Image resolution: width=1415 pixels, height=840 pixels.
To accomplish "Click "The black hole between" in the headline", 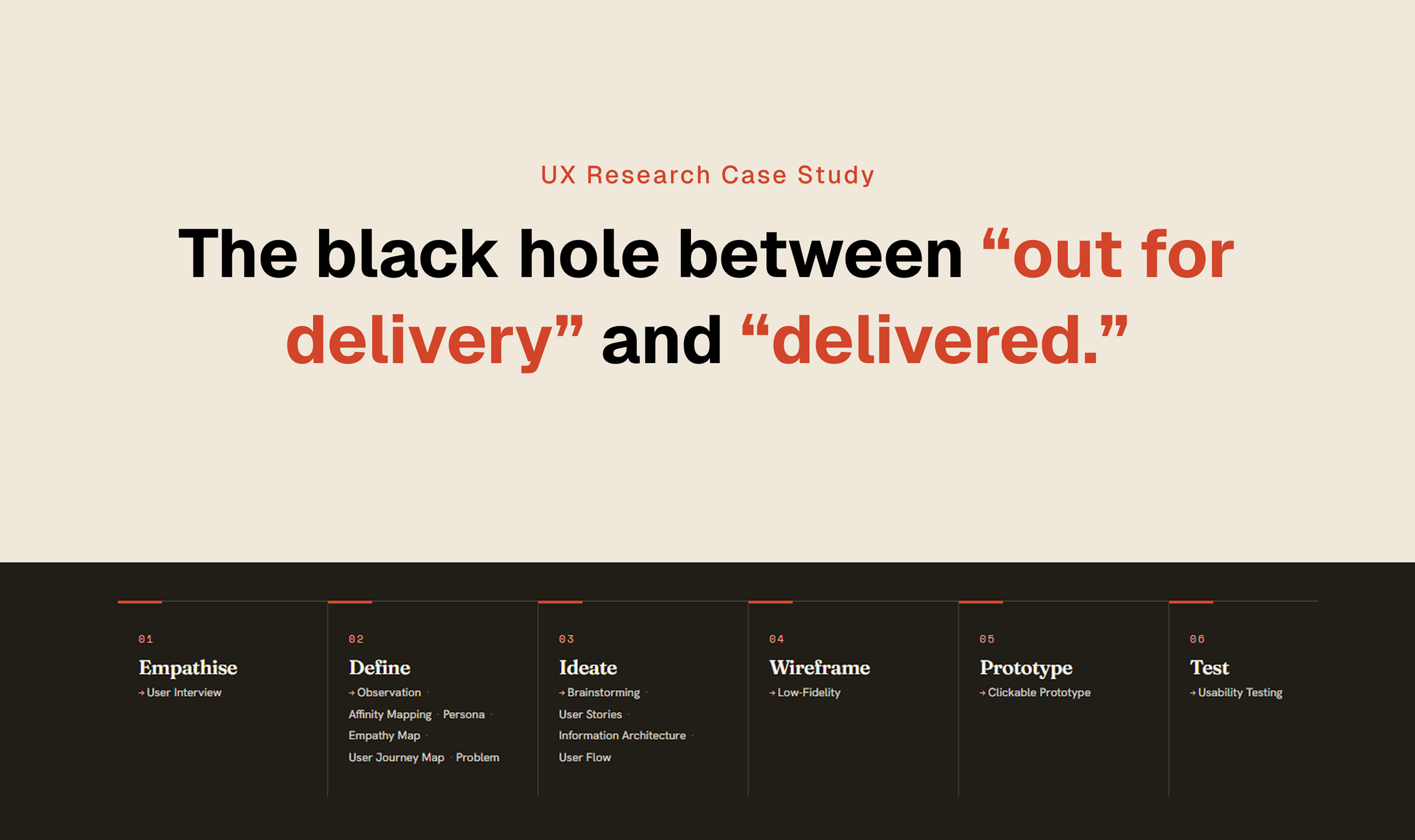I will 571,254.
